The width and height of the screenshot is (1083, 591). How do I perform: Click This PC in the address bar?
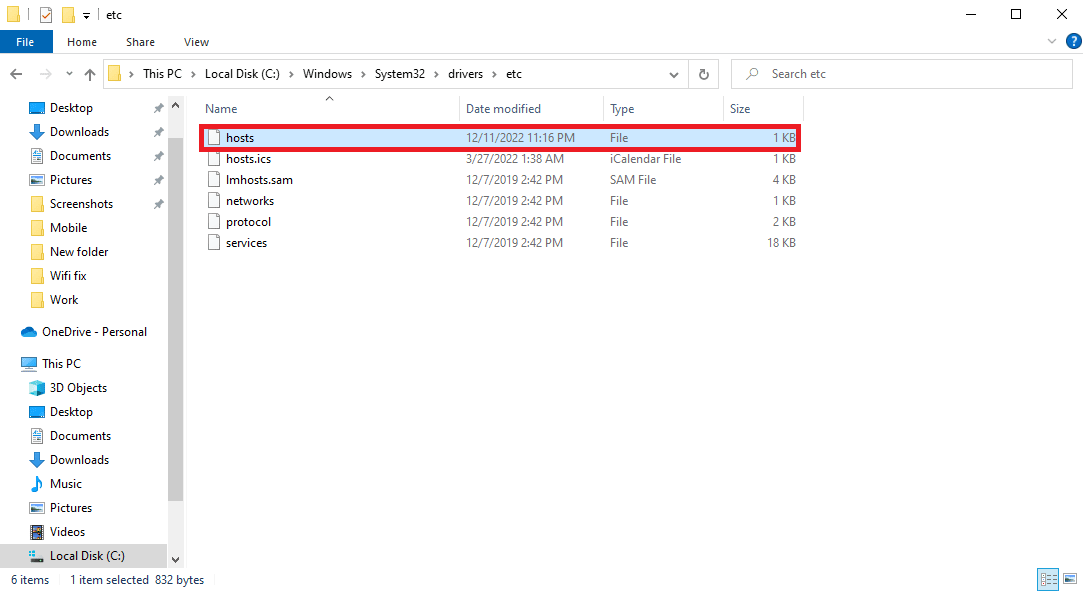coord(162,74)
